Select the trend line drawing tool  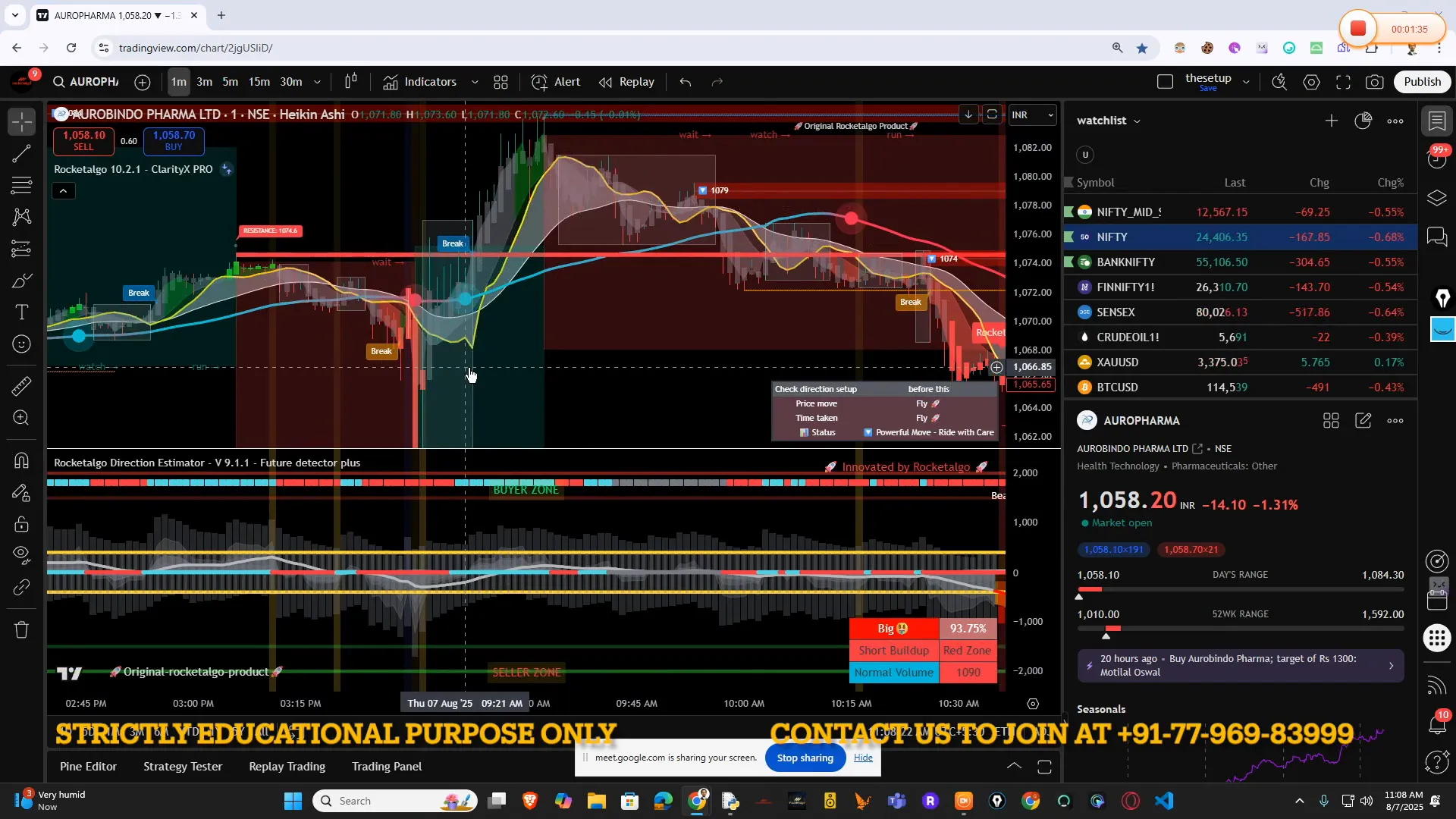coord(22,154)
